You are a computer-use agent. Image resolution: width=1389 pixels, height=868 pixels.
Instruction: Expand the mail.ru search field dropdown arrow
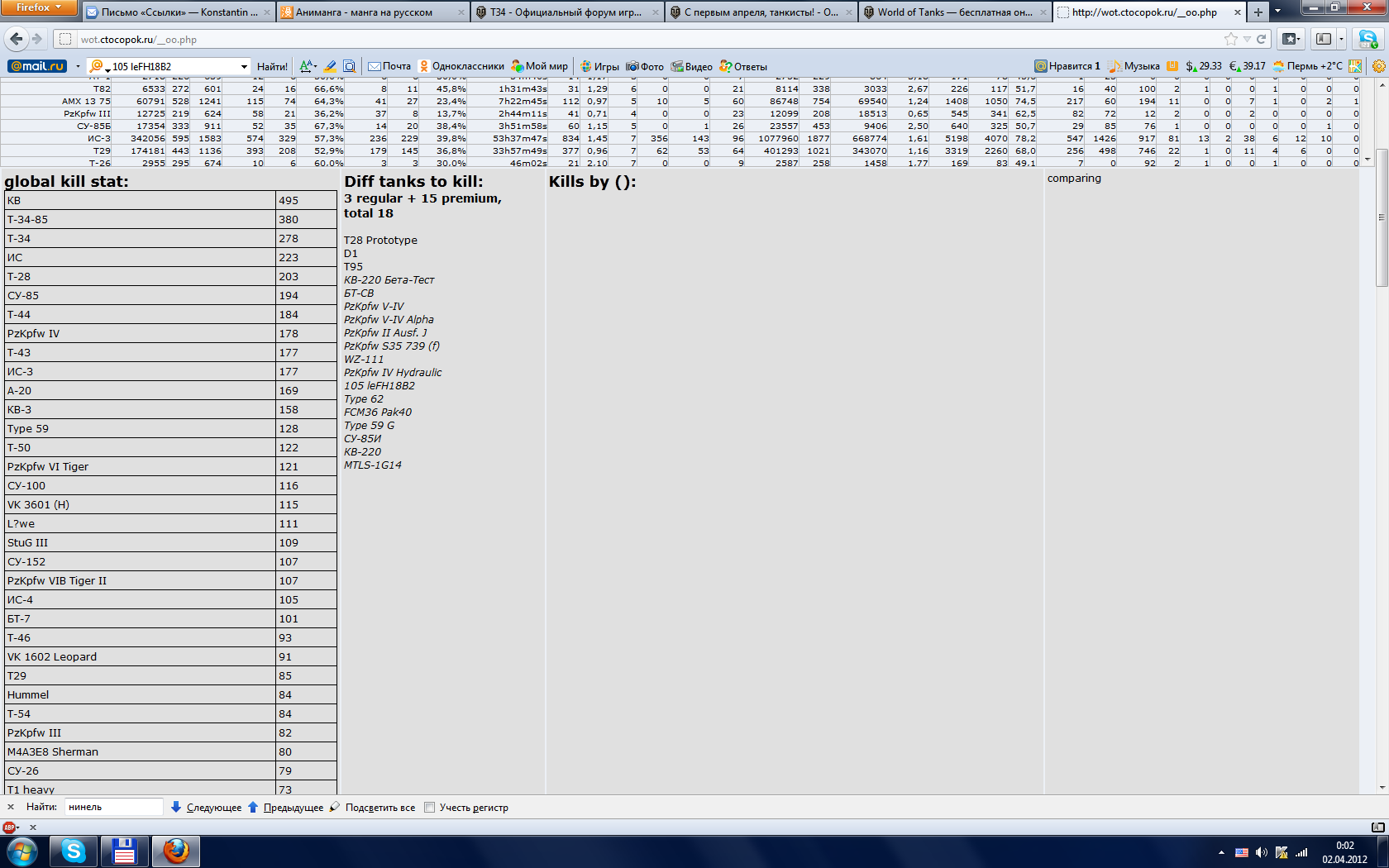pos(244,66)
